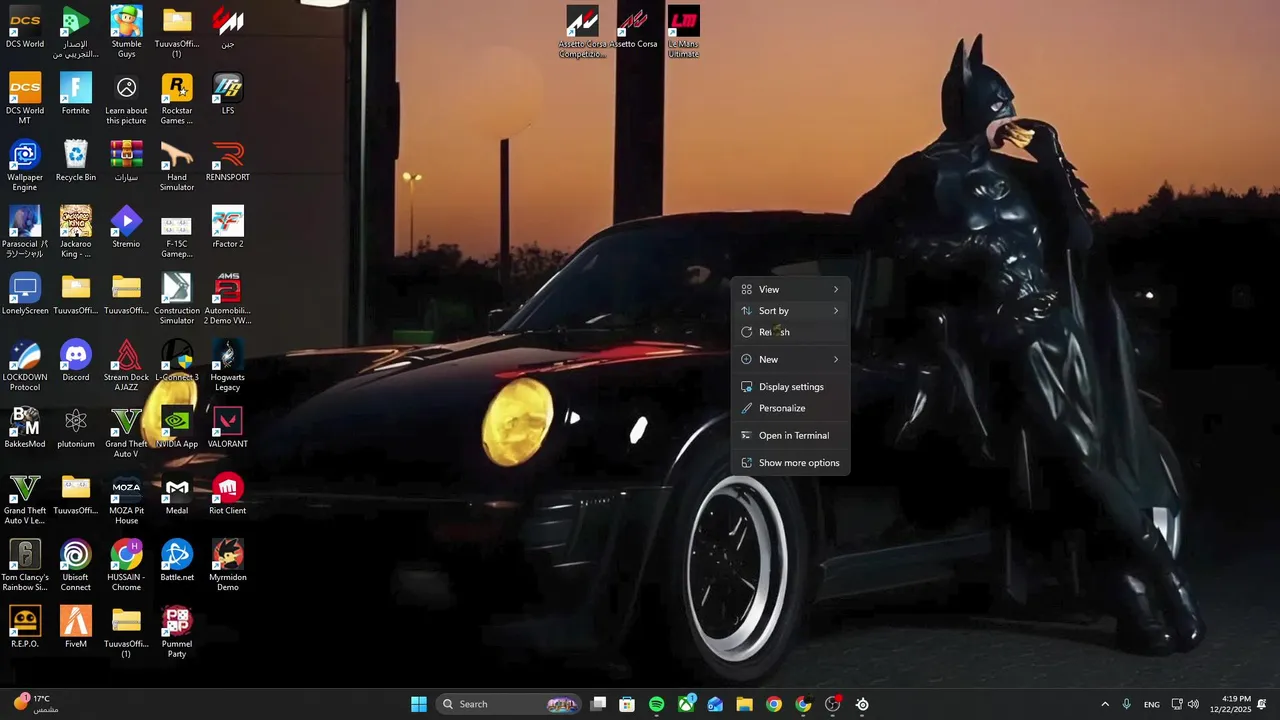Select the LonelyScreen icon

click(x=25, y=294)
